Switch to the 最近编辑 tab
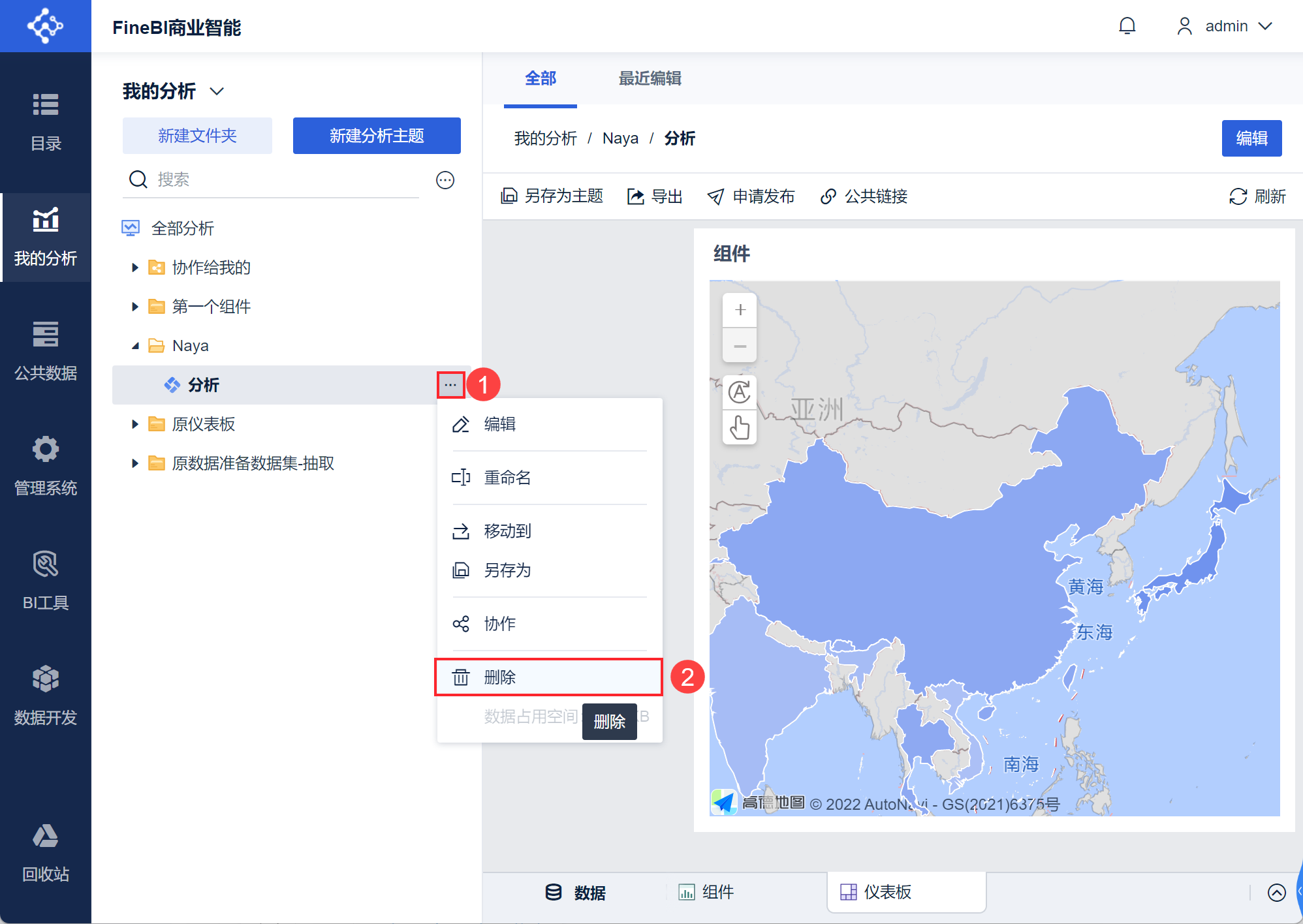Viewport: 1303px width, 924px height. (x=650, y=79)
